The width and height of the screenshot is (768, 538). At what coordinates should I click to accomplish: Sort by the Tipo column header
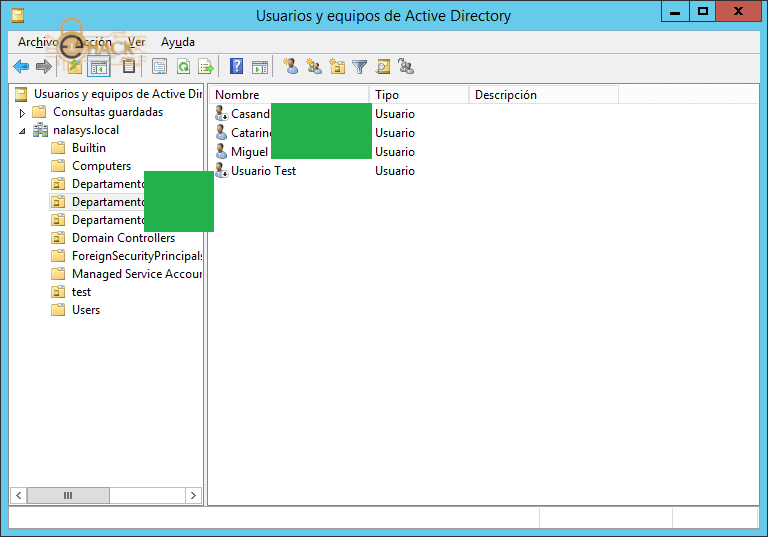coord(419,95)
